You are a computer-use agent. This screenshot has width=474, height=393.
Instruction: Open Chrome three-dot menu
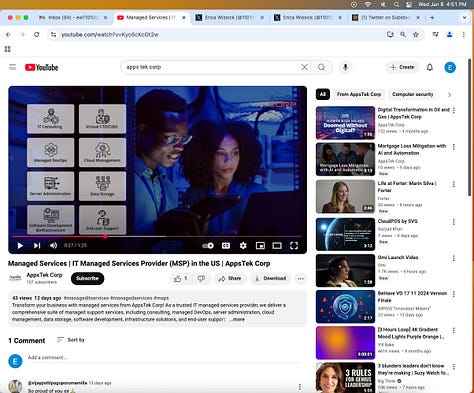click(464, 34)
